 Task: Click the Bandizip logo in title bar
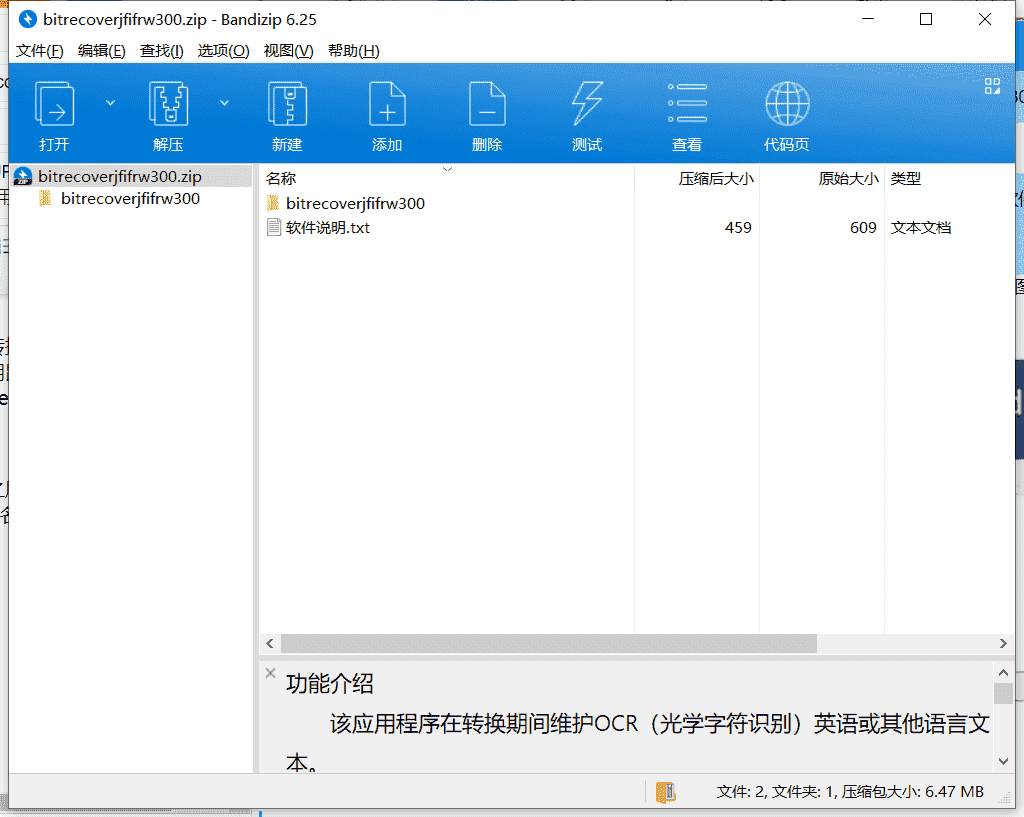(x=27, y=19)
